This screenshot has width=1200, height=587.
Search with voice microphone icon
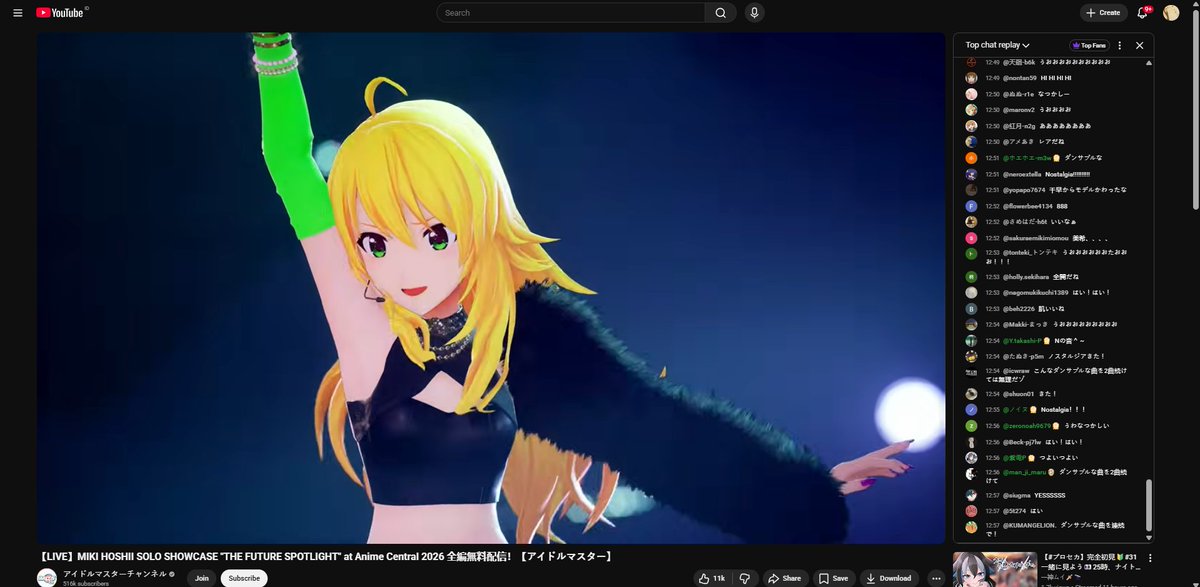754,13
